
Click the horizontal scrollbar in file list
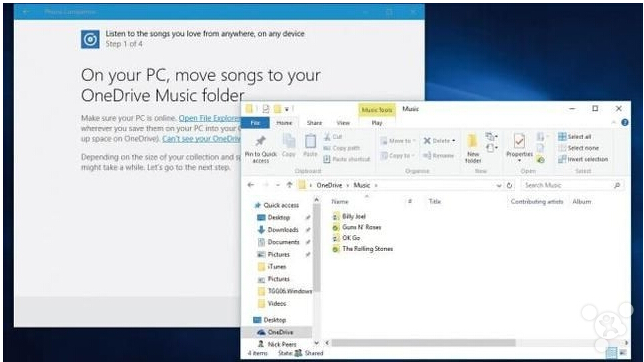423,342
